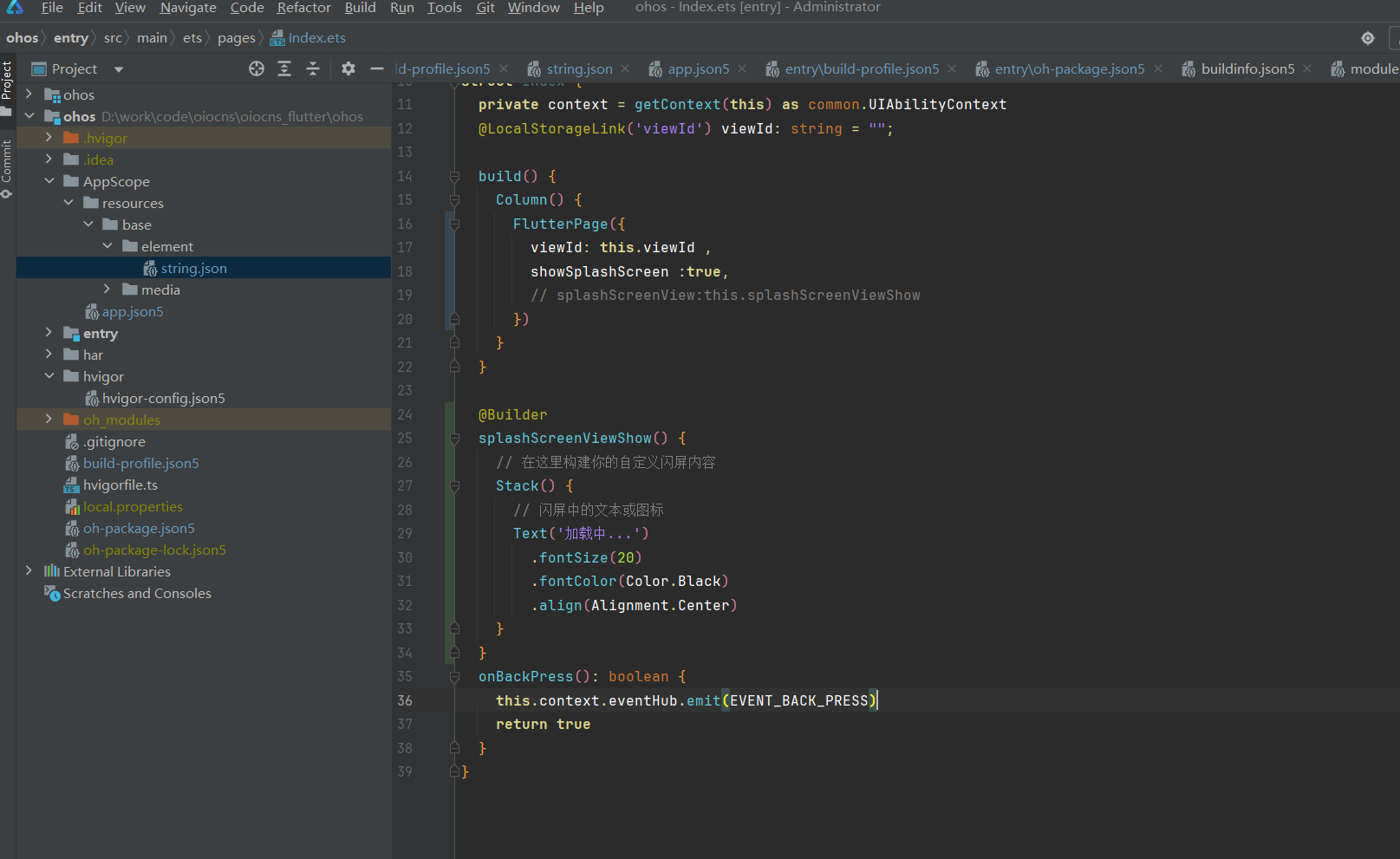This screenshot has width=1400, height=859.
Task: Expand the har folder
Action: tap(49, 355)
